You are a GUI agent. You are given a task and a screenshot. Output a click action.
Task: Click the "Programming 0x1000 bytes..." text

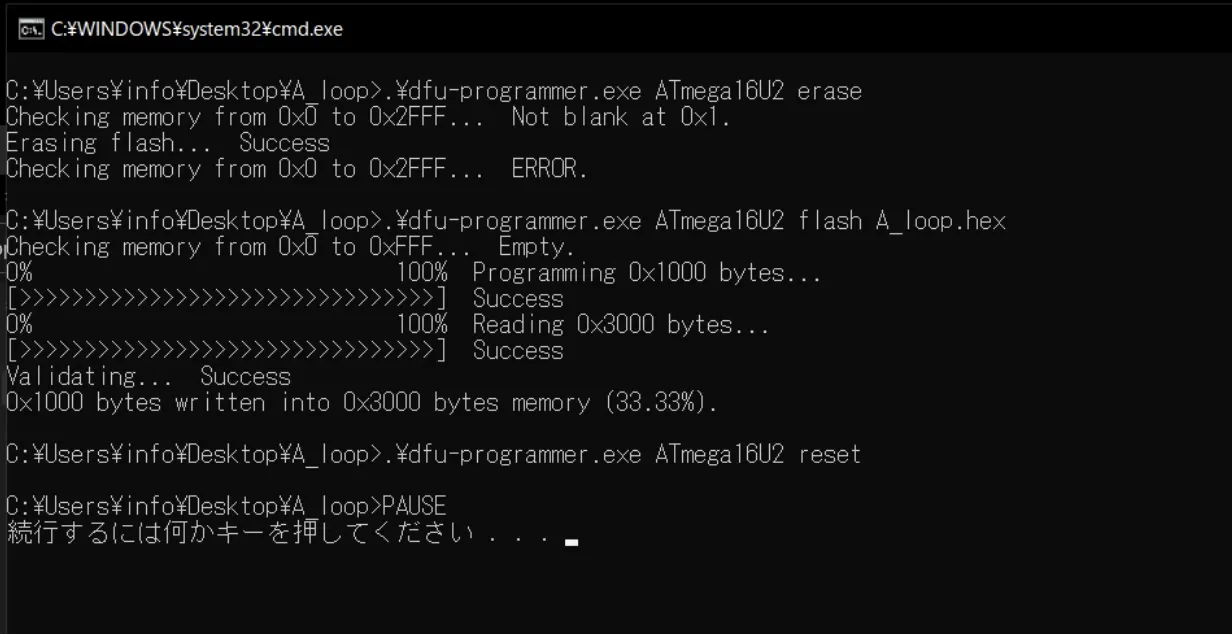point(646,273)
